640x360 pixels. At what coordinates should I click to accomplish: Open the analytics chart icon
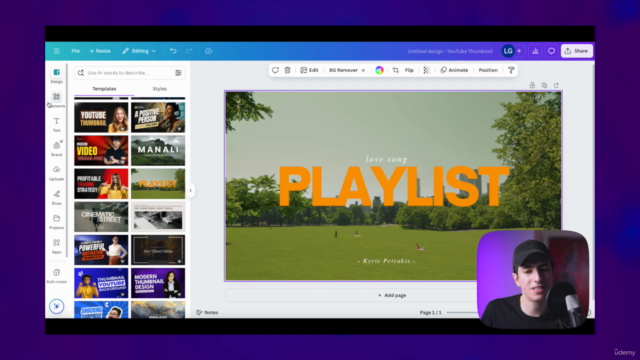point(535,51)
